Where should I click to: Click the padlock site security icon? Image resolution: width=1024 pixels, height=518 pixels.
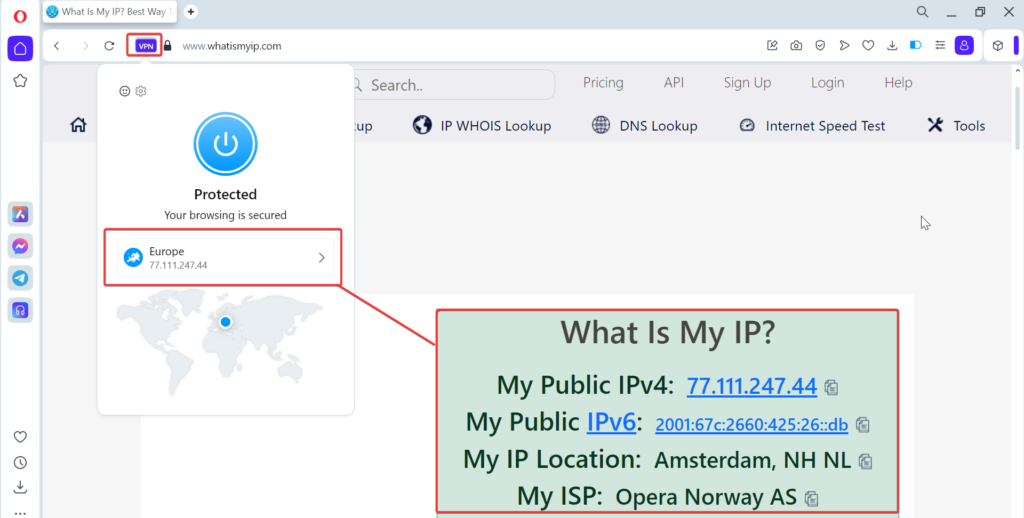coord(168,46)
